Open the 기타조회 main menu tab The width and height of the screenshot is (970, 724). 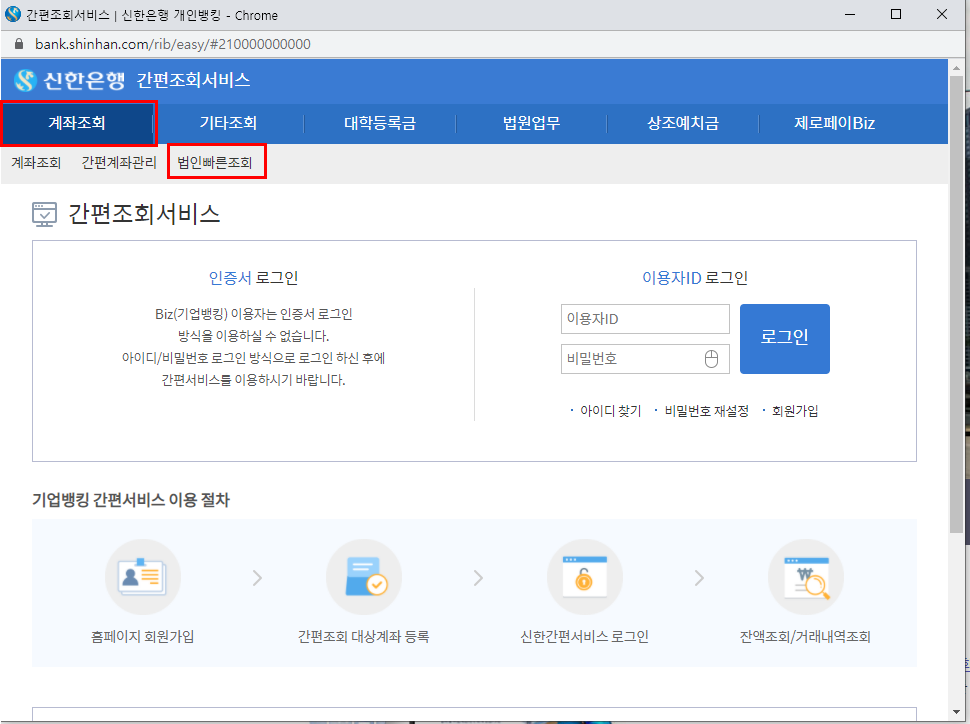point(228,123)
